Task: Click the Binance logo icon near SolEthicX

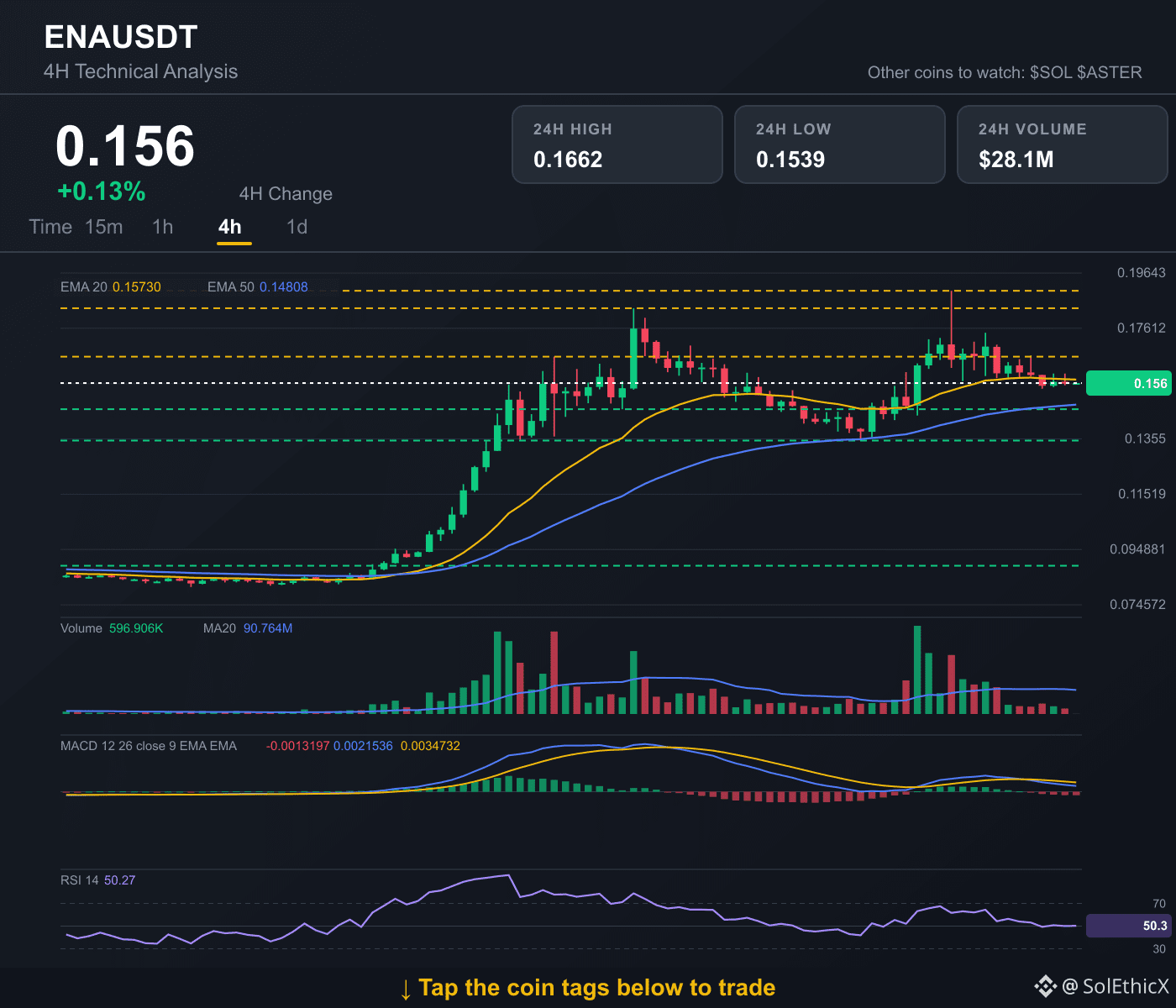Action: point(1045,986)
